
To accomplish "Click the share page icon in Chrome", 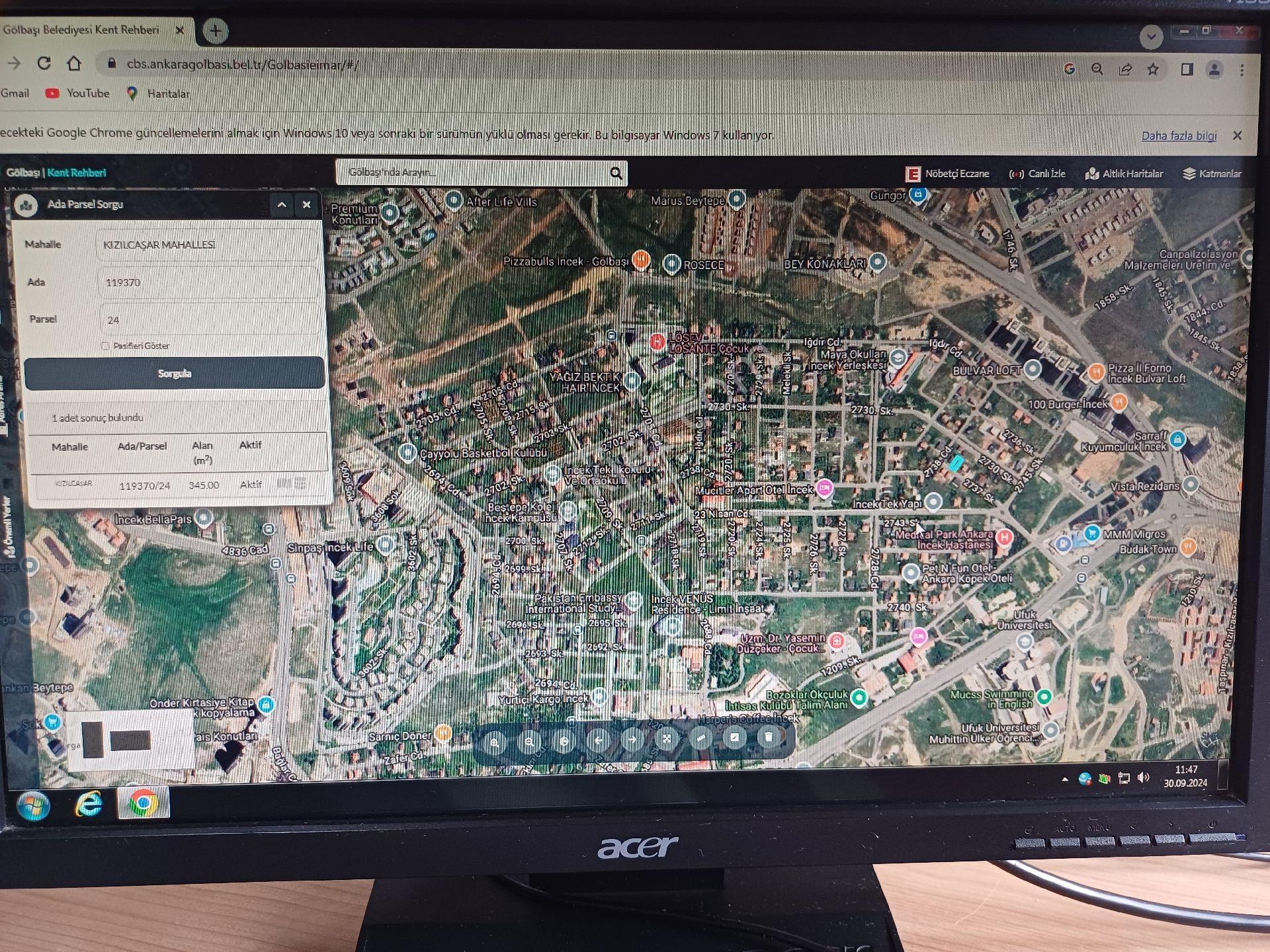I will (x=1125, y=69).
